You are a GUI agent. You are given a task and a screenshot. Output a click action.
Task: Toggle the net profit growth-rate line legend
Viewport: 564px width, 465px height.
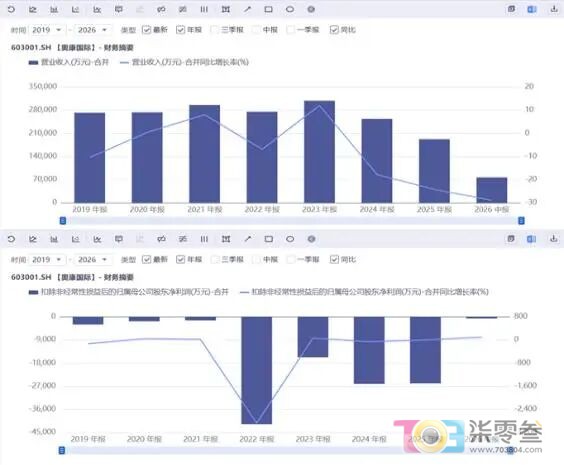tap(364, 292)
